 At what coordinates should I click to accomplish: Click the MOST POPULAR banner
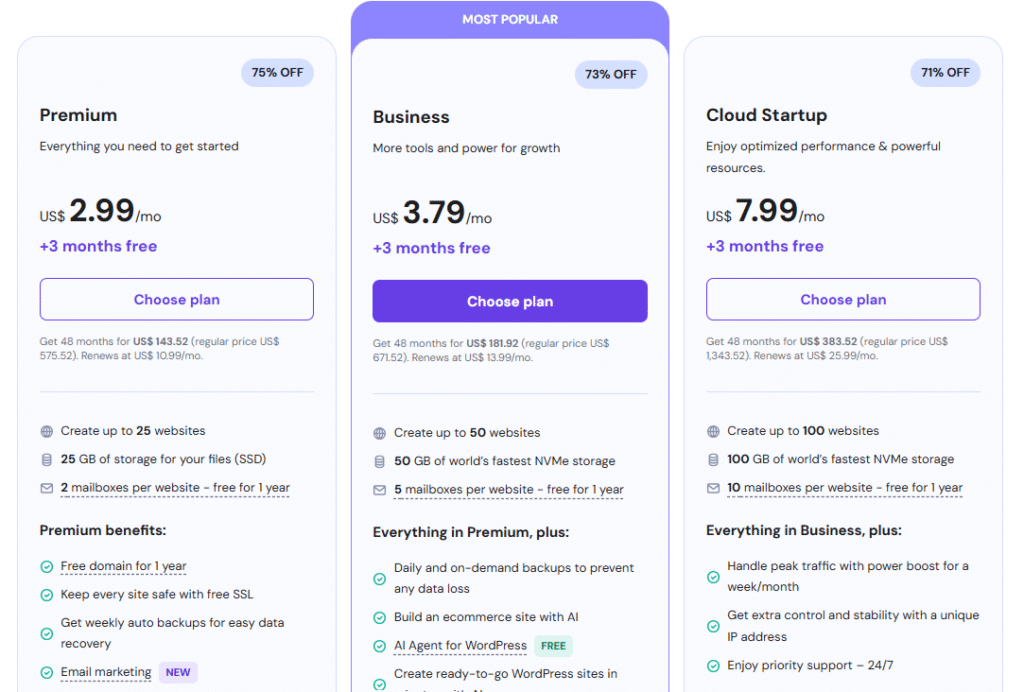510,19
